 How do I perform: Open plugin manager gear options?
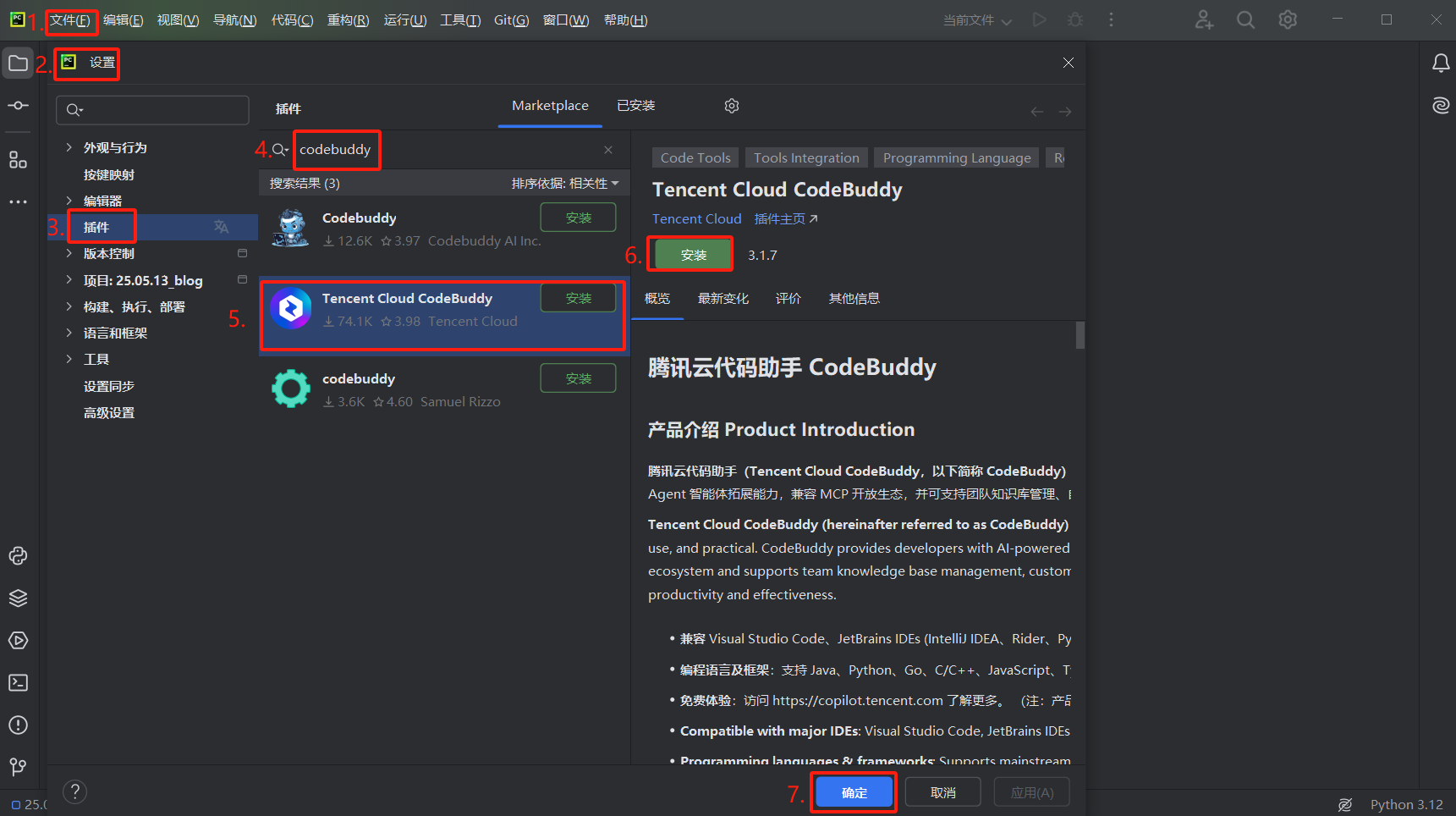[732, 106]
